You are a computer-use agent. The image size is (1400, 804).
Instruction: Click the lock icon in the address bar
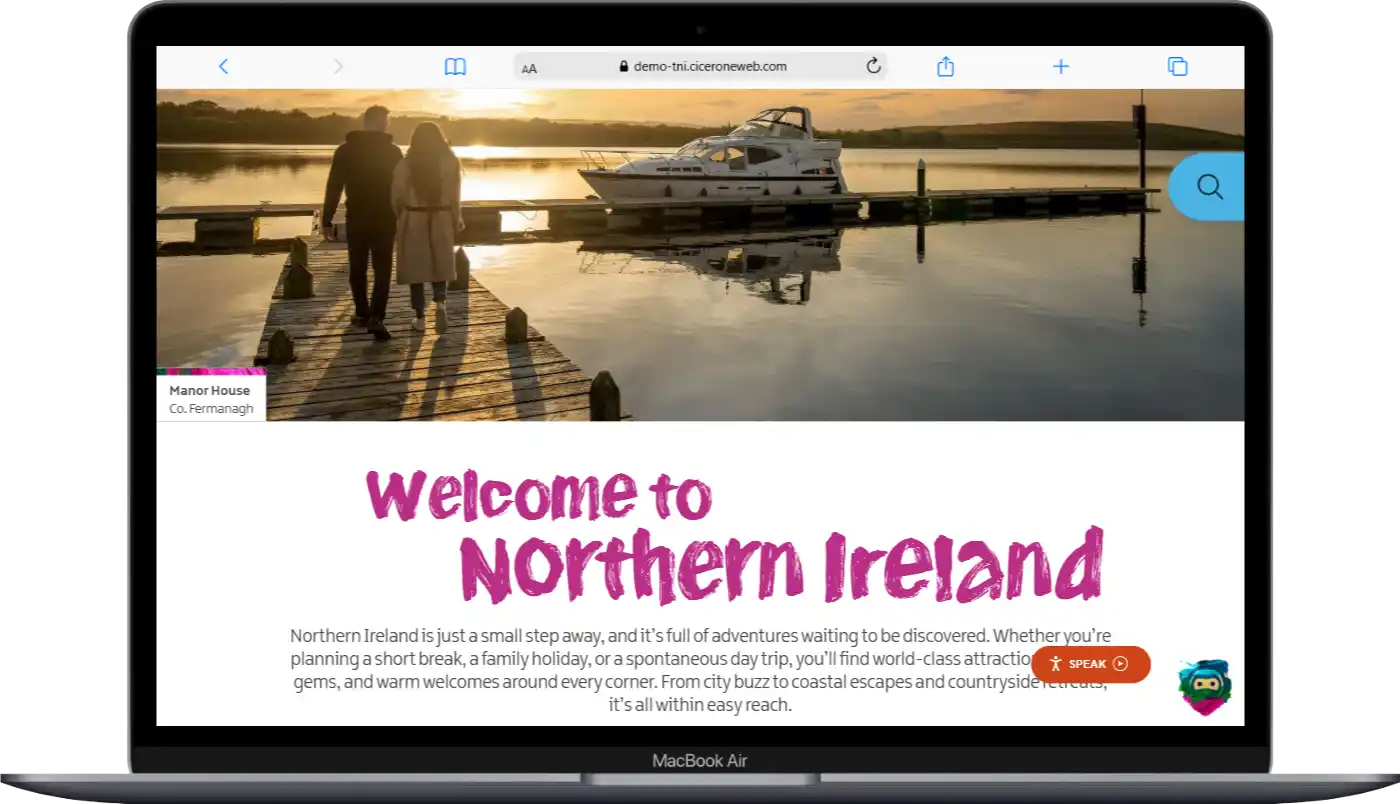(622, 66)
